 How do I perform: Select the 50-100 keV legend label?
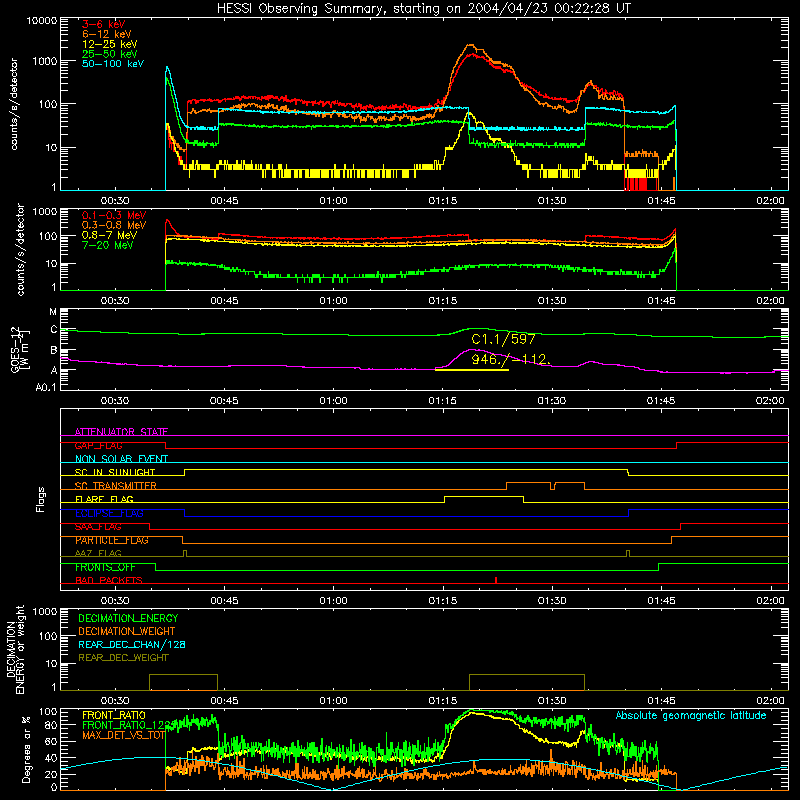pyautogui.click(x=113, y=64)
